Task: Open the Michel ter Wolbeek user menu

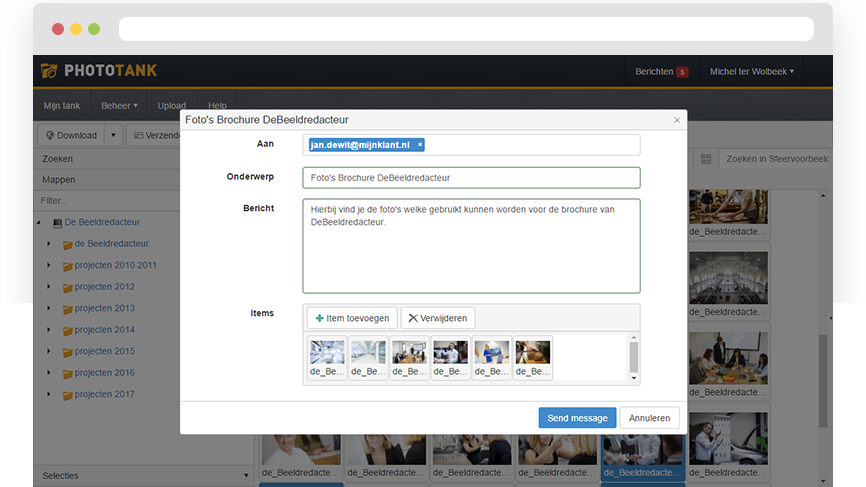Action: (x=752, y=72)
